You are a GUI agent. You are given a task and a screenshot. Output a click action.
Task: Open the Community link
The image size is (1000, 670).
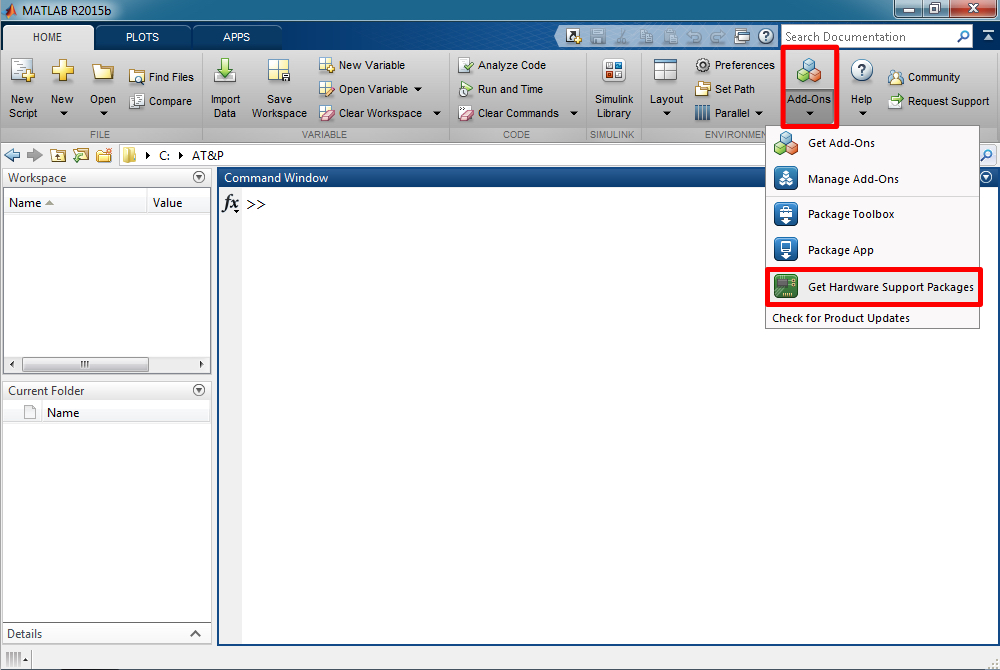(923, 77)
